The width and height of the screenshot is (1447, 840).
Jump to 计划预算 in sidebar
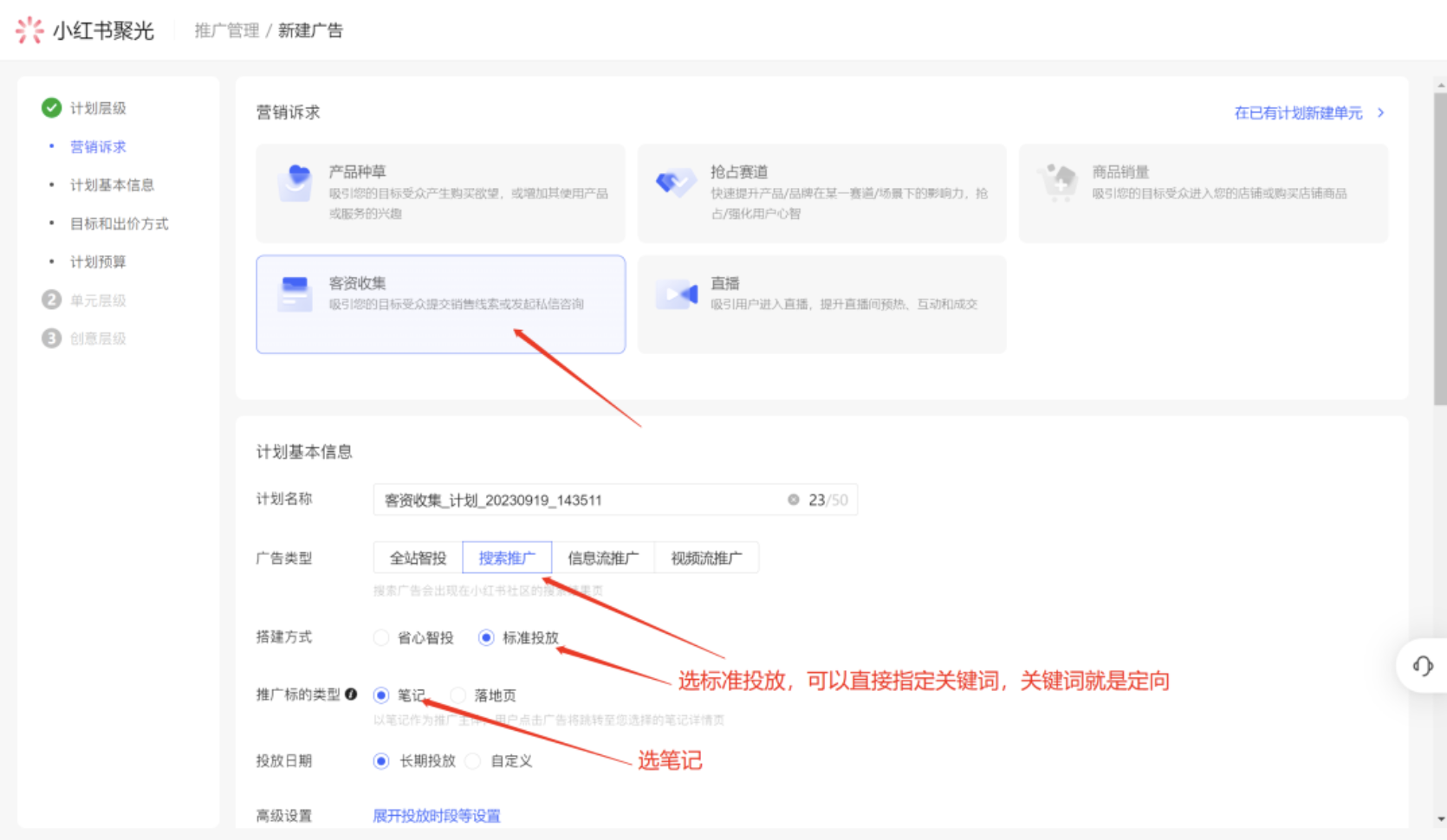98,262
